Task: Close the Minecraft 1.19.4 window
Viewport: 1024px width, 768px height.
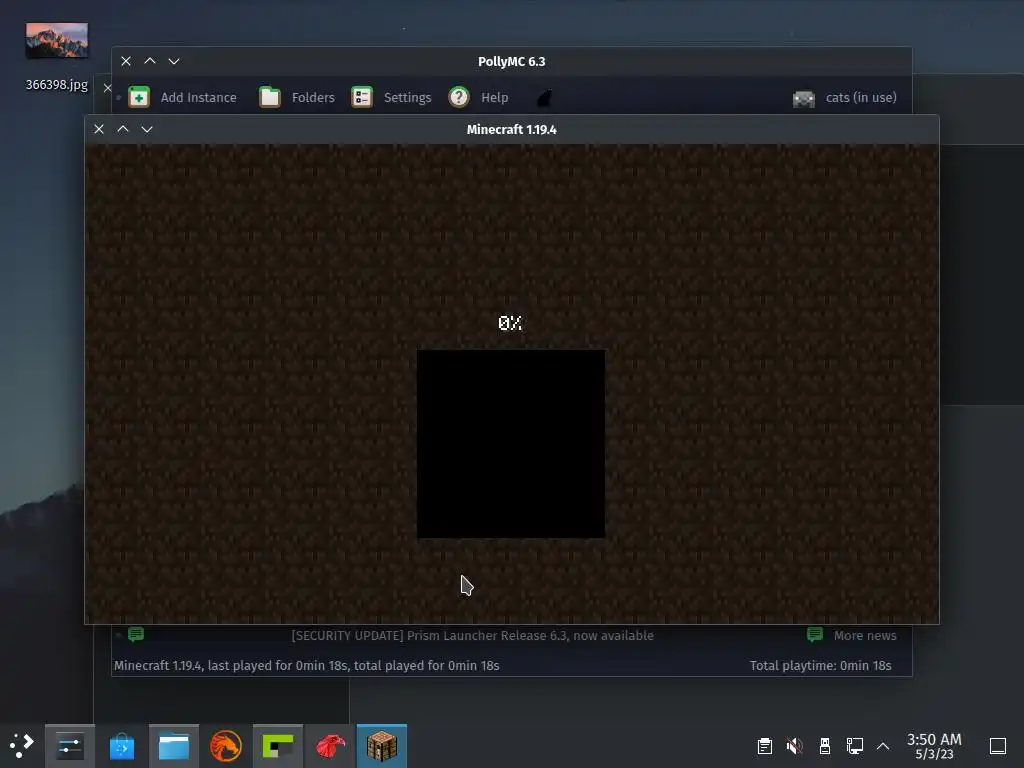Action: 99,129
